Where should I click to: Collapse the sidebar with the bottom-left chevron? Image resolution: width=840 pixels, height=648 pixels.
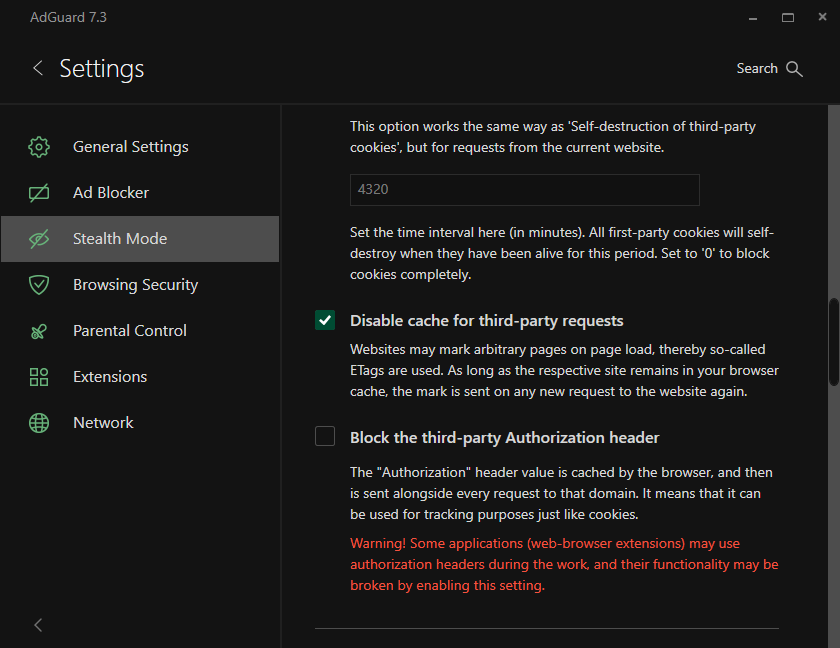tap(38, 625)
